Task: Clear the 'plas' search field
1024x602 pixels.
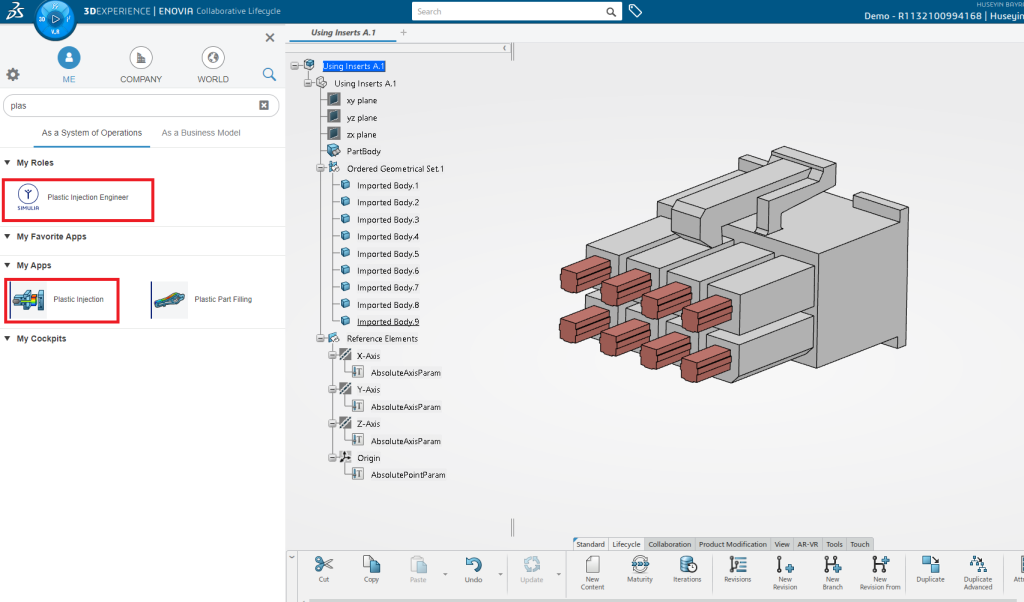Action: click(264, 105)
